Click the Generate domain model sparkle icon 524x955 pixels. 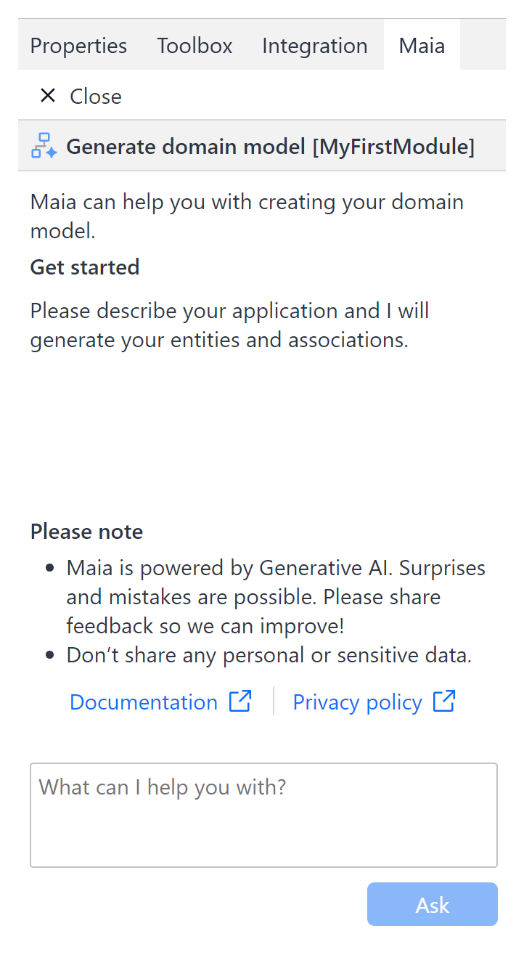pyautogui.click(x=44, y=146)
